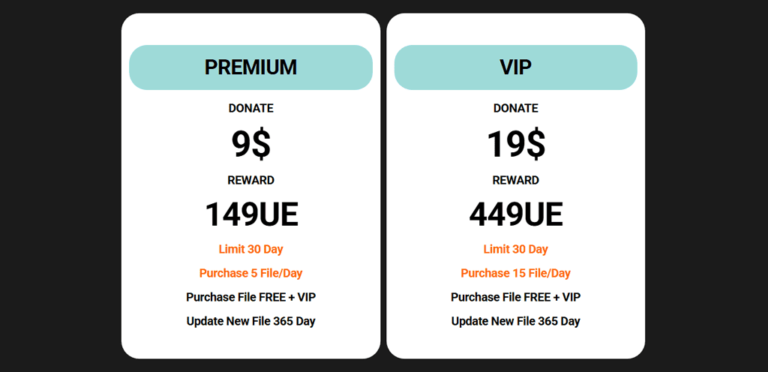
Task: Select the PREMIUM plan header
Action: [x=251, y=68]
